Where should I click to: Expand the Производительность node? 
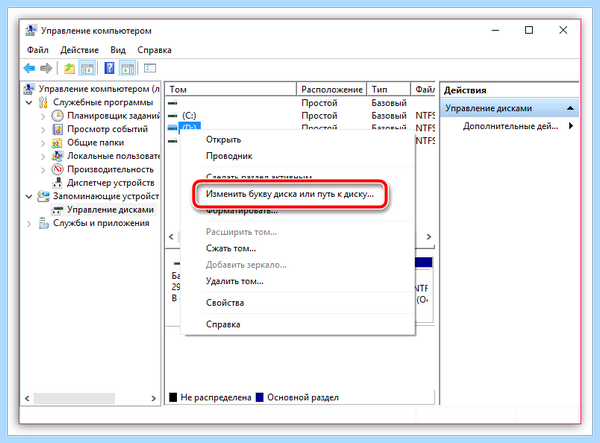43,169
